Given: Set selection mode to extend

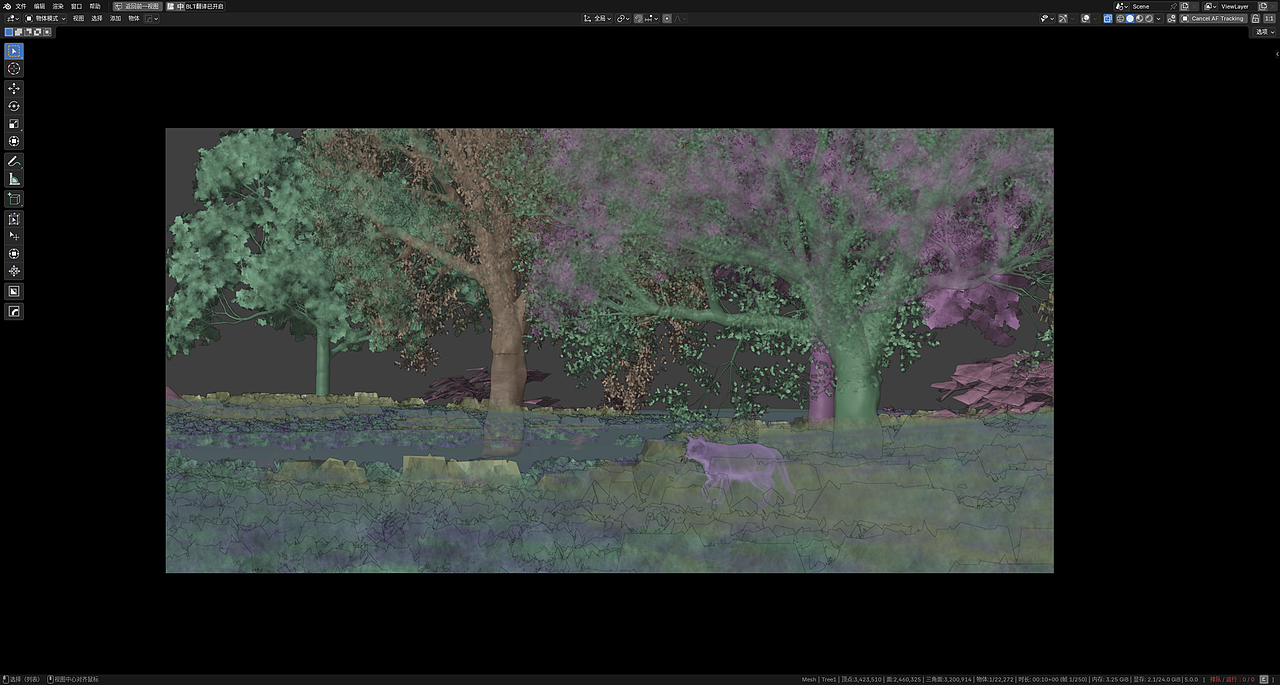Looking at the screenshot, I should pos(18,32).
